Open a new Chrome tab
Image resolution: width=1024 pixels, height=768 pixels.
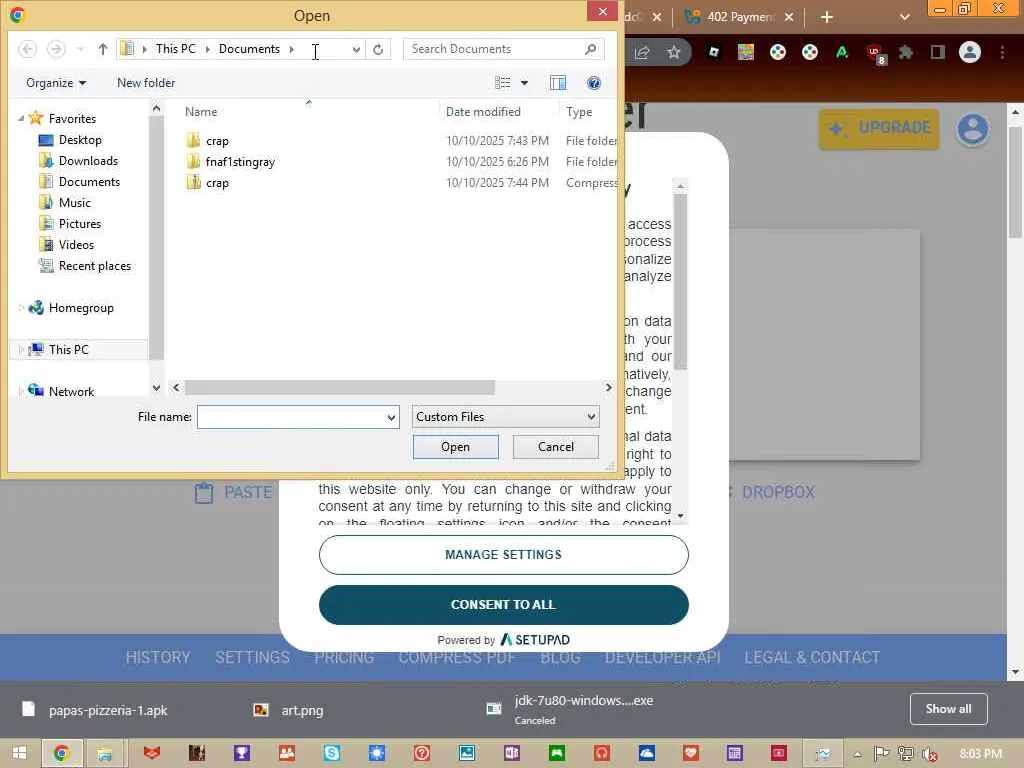[826, 17]
